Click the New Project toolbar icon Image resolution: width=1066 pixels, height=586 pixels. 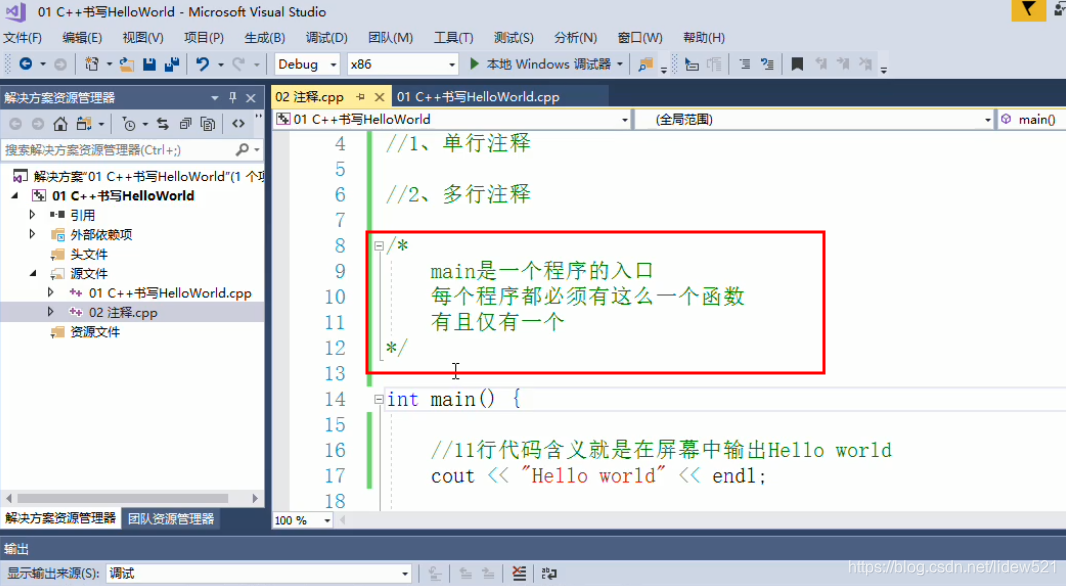click(91, 64)
